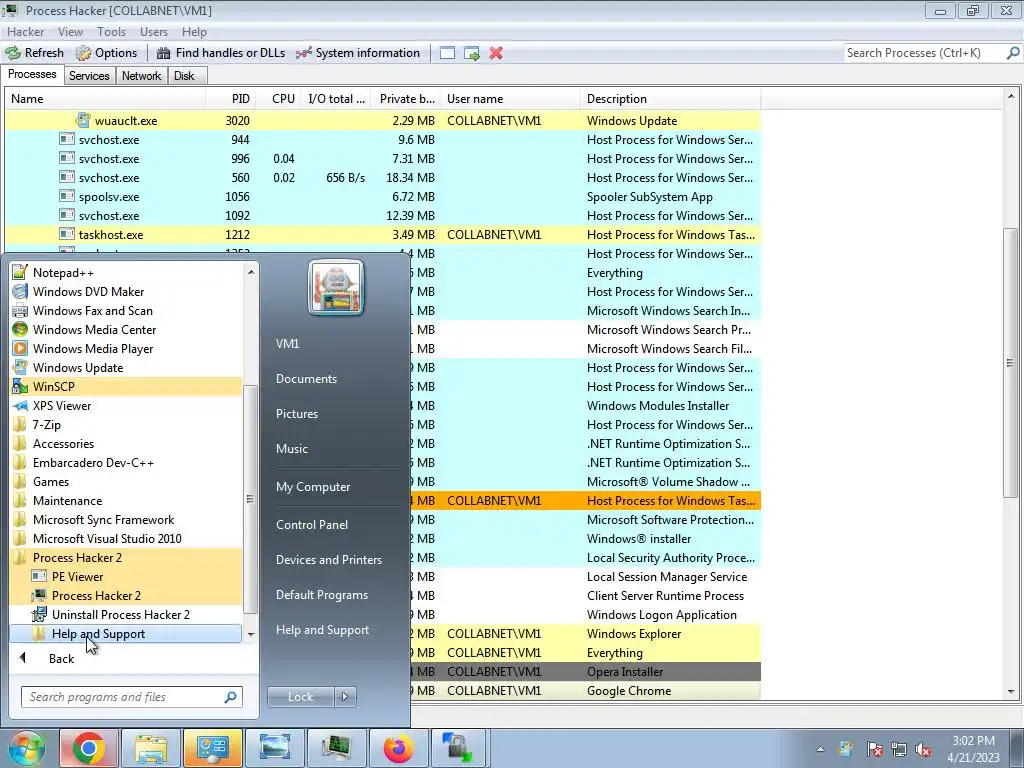Click Uninstall Process Hacker 2
1024x768 pixels.
(127, 615)
